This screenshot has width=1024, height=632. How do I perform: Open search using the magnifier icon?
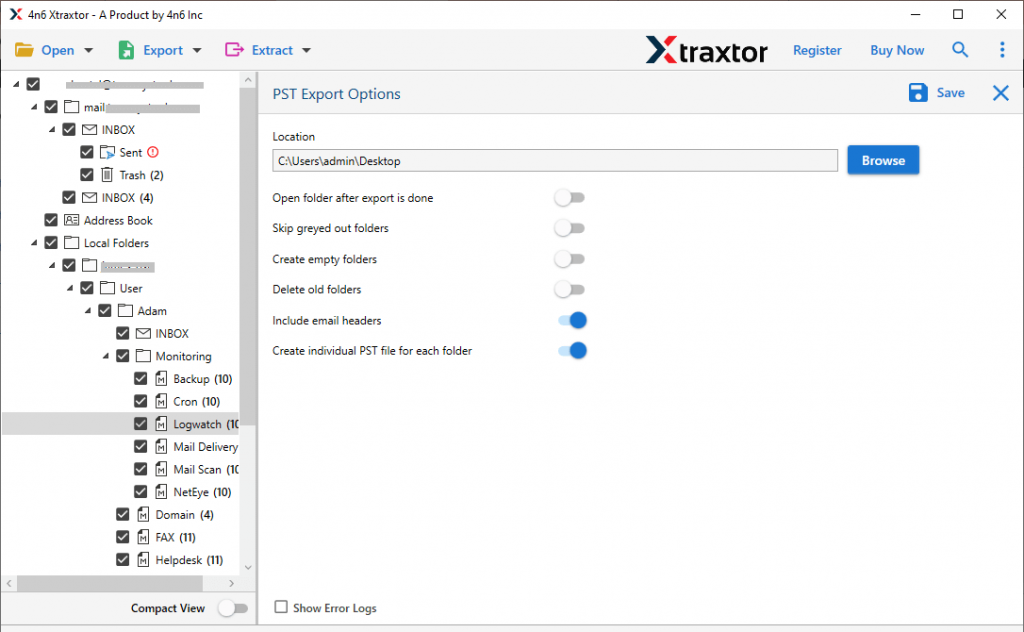click(x=959, y=49)
